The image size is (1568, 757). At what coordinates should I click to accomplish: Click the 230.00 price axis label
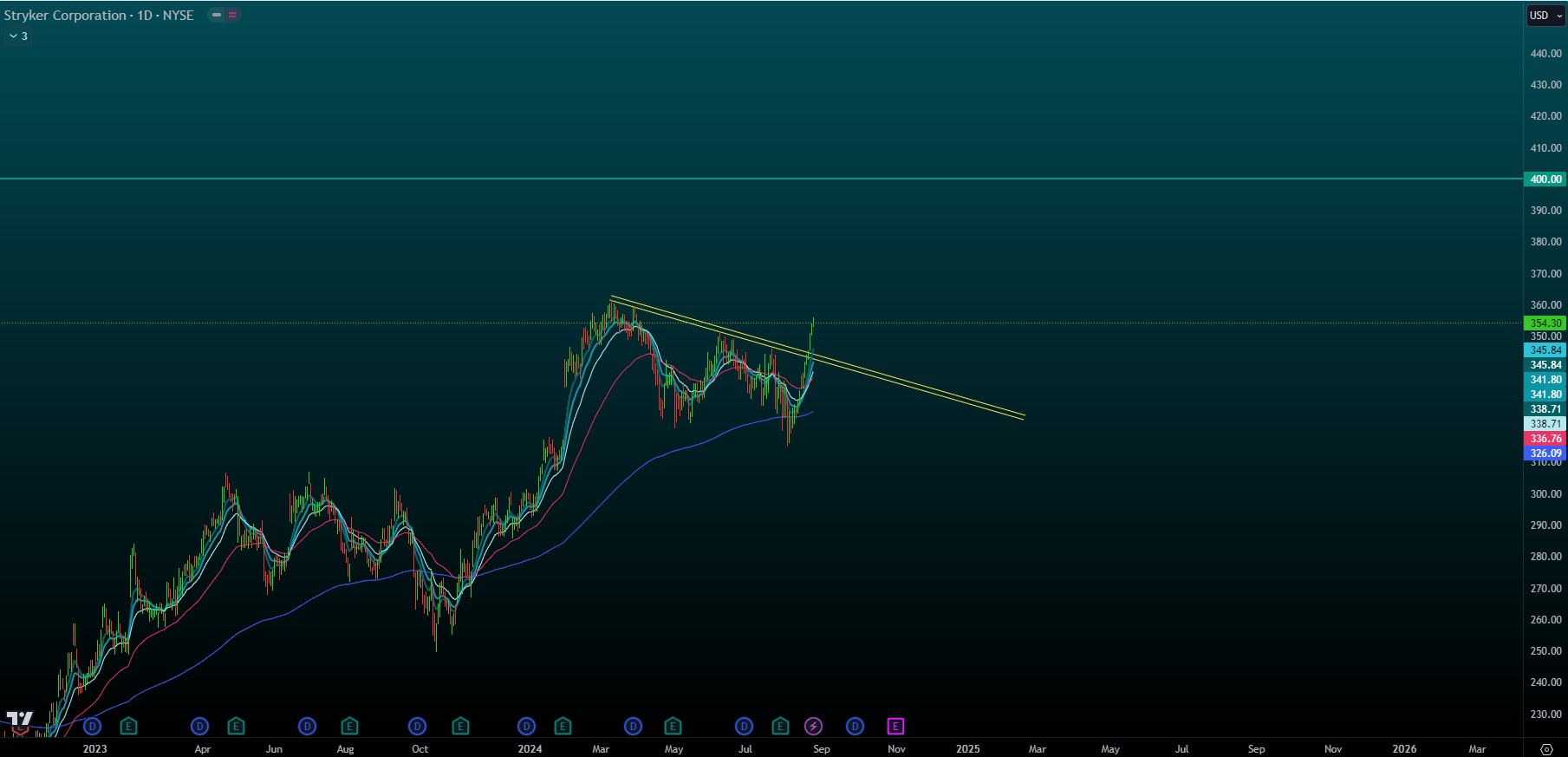1545,714
